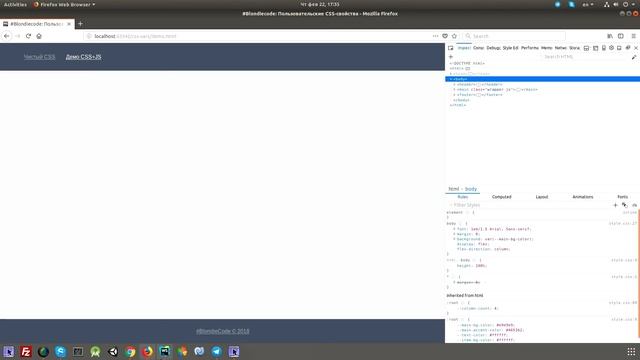Click the #BlondieCode © 2018 footer link
Screen dimensions: 640x360
[x=222, y=331]
